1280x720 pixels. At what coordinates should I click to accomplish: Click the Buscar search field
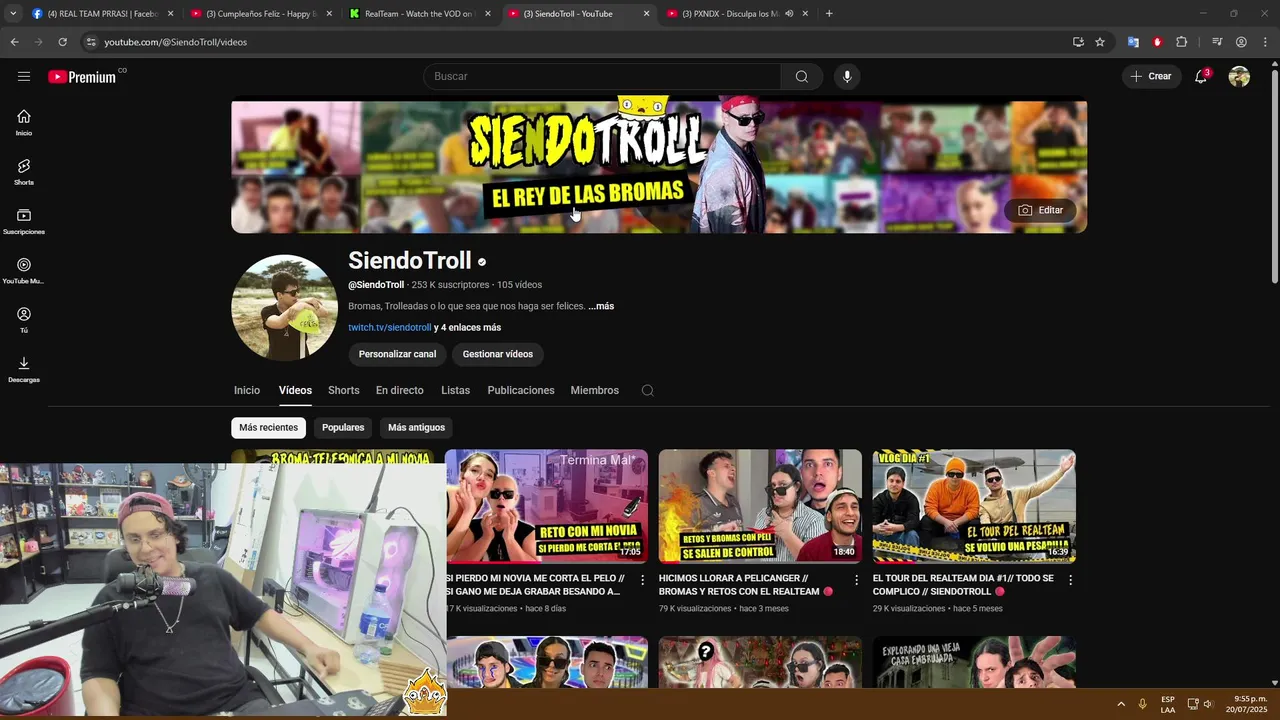(x=602, y=76)
